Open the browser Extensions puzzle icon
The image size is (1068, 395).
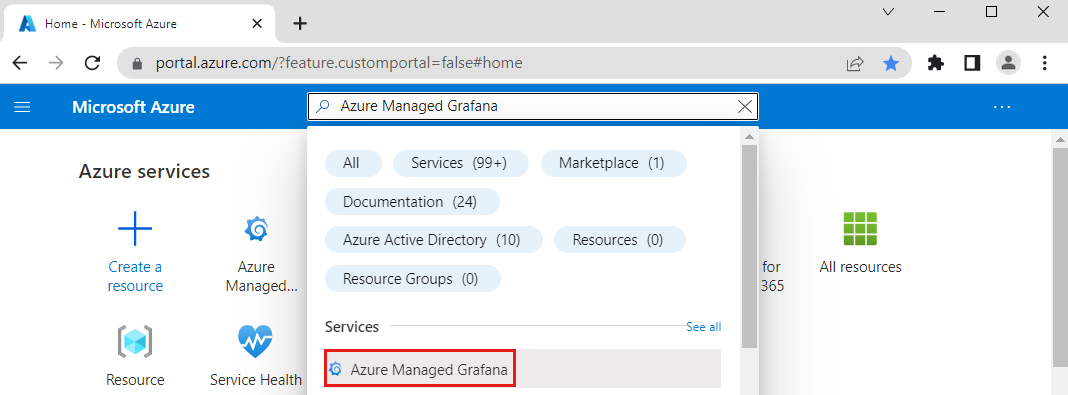click(936, 63)
